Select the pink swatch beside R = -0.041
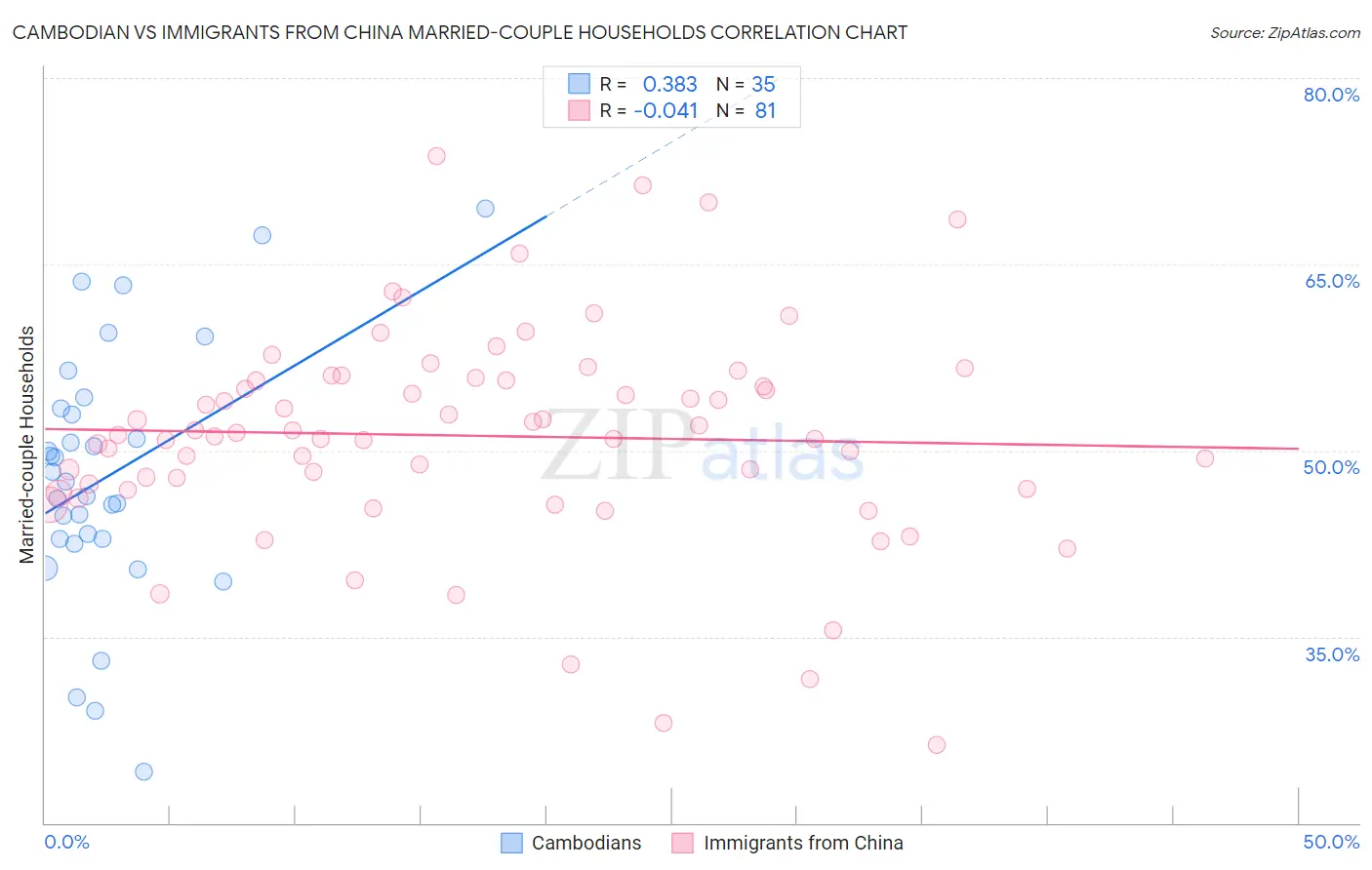Image resolution: width=1372 pixels, height=870 pixels. point(580,110)
